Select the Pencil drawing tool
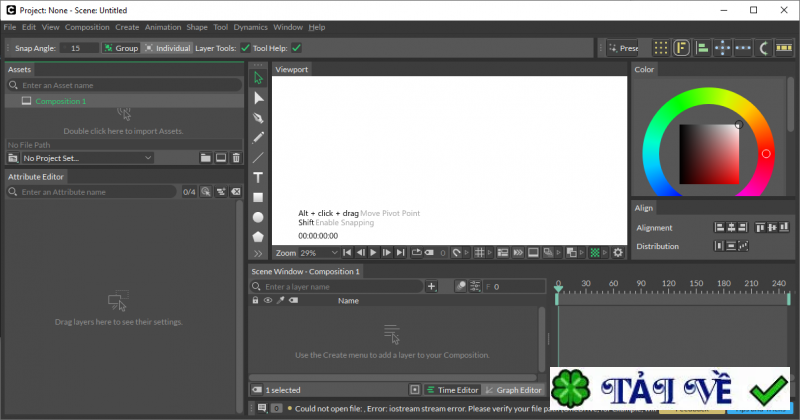800x420 pixels. (258, 137)
